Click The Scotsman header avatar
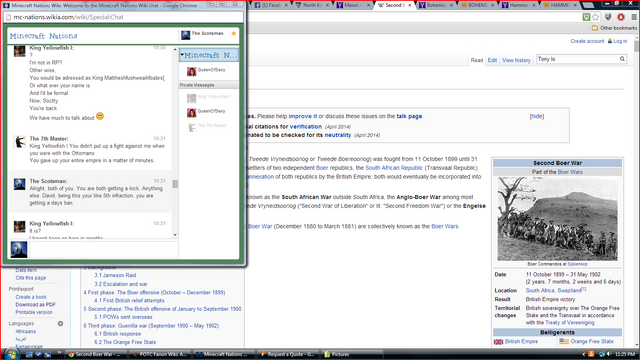Screen dimensions: 640x360 click(186, 35)
